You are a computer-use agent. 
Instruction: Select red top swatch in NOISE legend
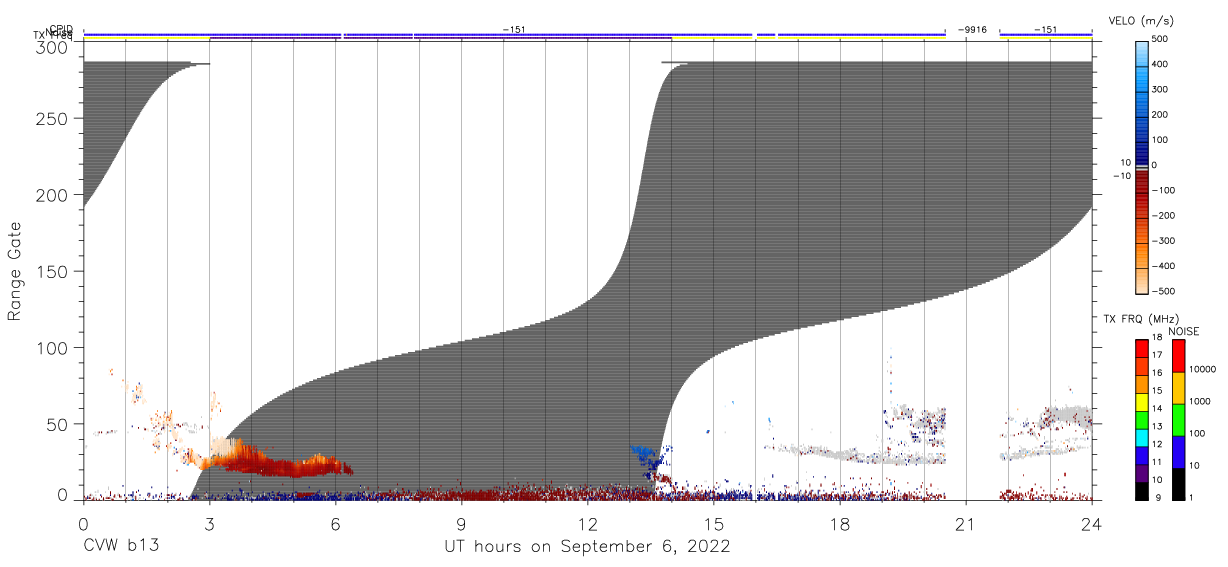click(1178, 356)
